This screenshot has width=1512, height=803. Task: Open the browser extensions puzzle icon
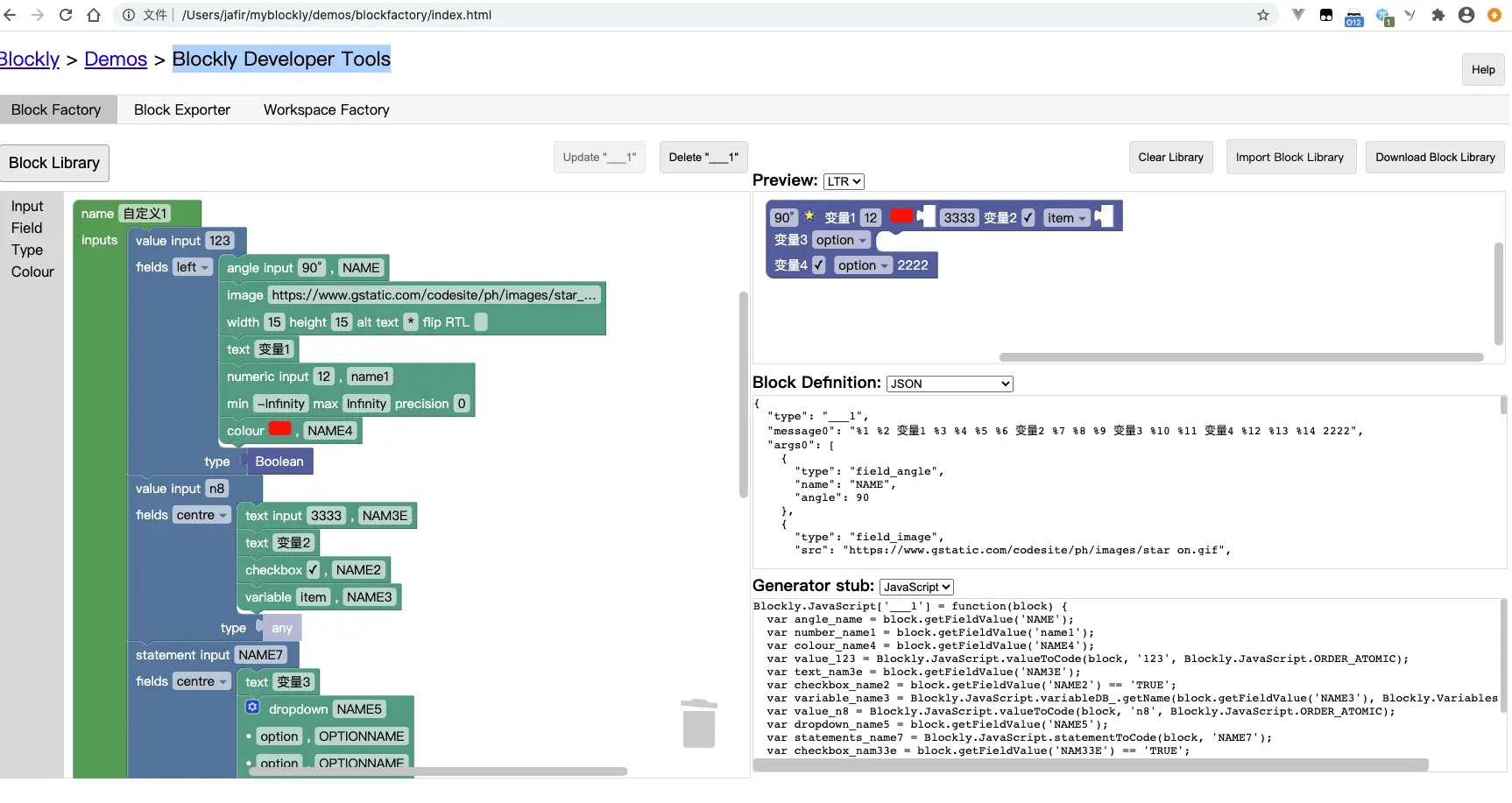point(1438,15)
